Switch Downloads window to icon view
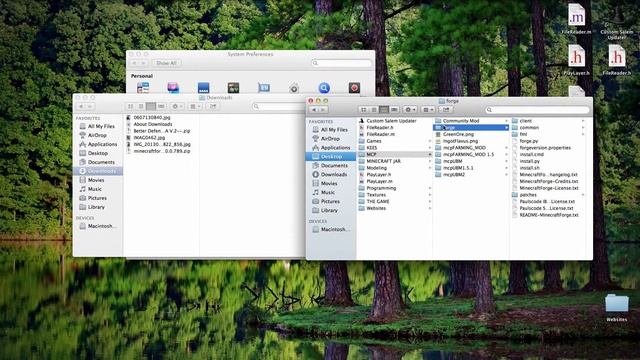This screenshot has width=640, height=360. point(131,106)
